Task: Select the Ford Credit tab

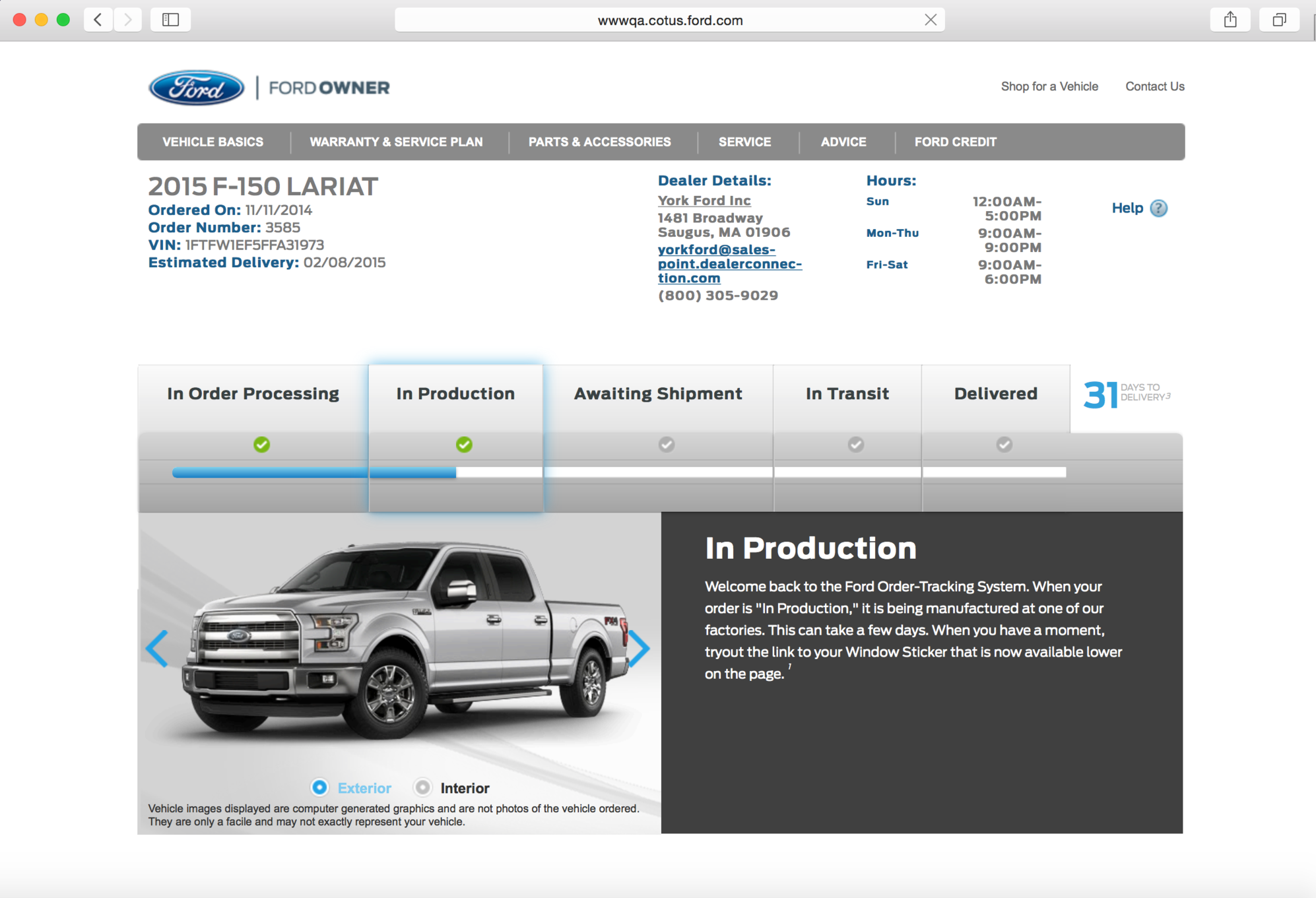Action: (x=955, y=141)
